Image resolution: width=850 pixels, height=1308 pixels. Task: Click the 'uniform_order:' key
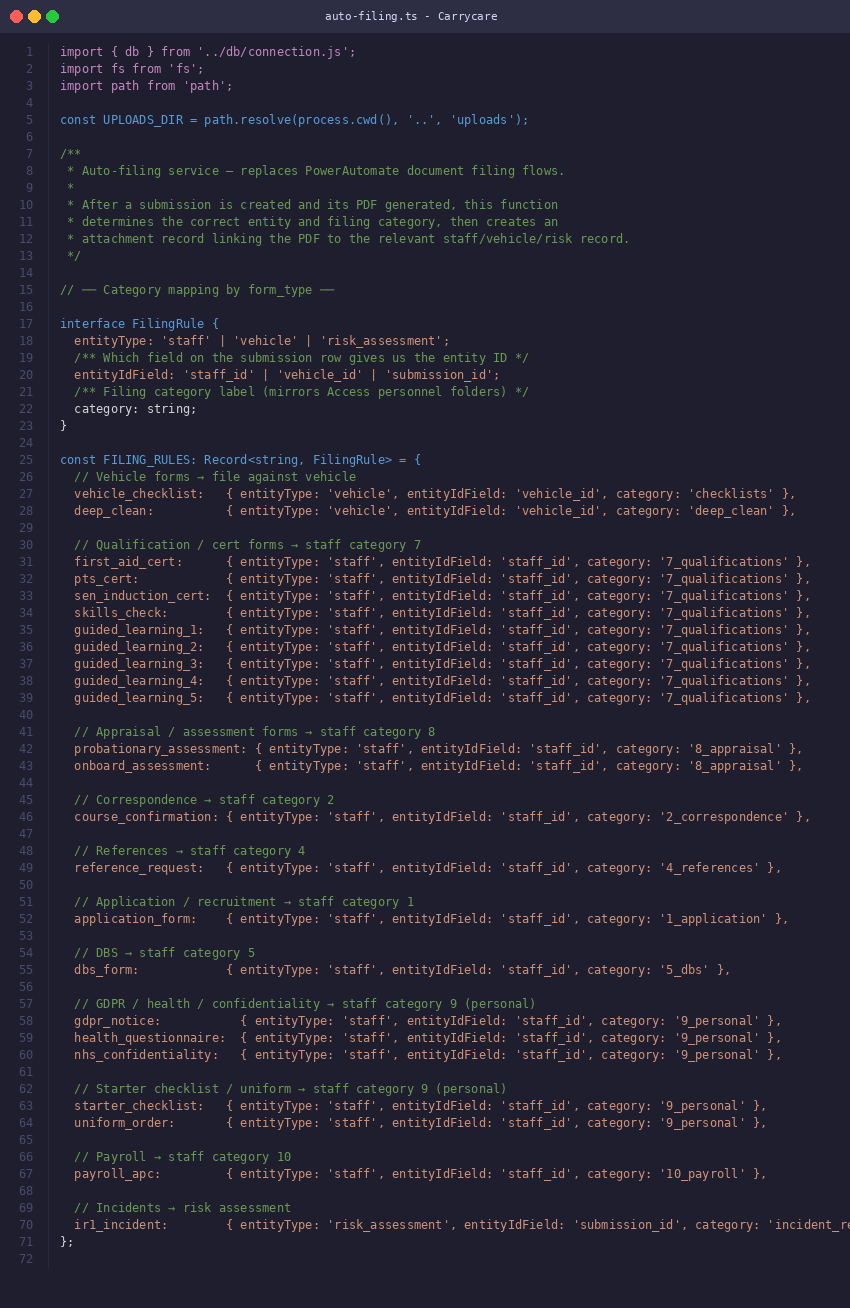pos(125,1122)
